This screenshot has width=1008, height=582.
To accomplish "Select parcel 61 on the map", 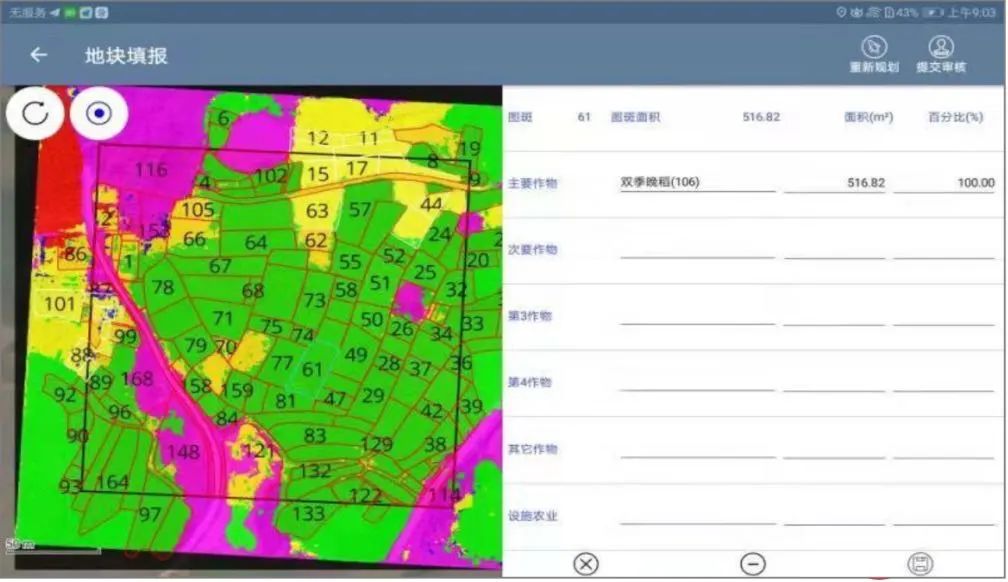I will tap(313, 371).
